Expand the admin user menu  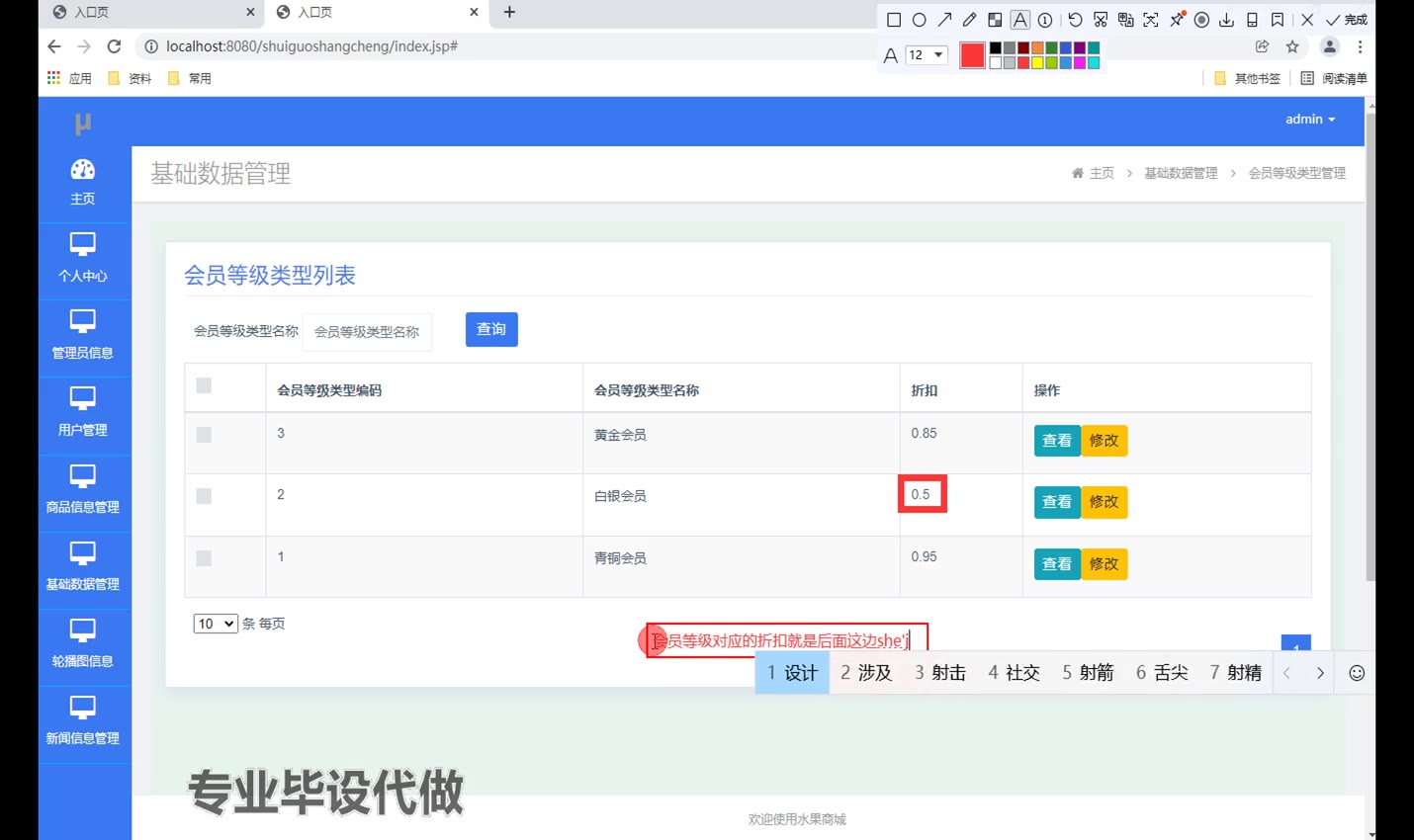[x=1309, y=120]
